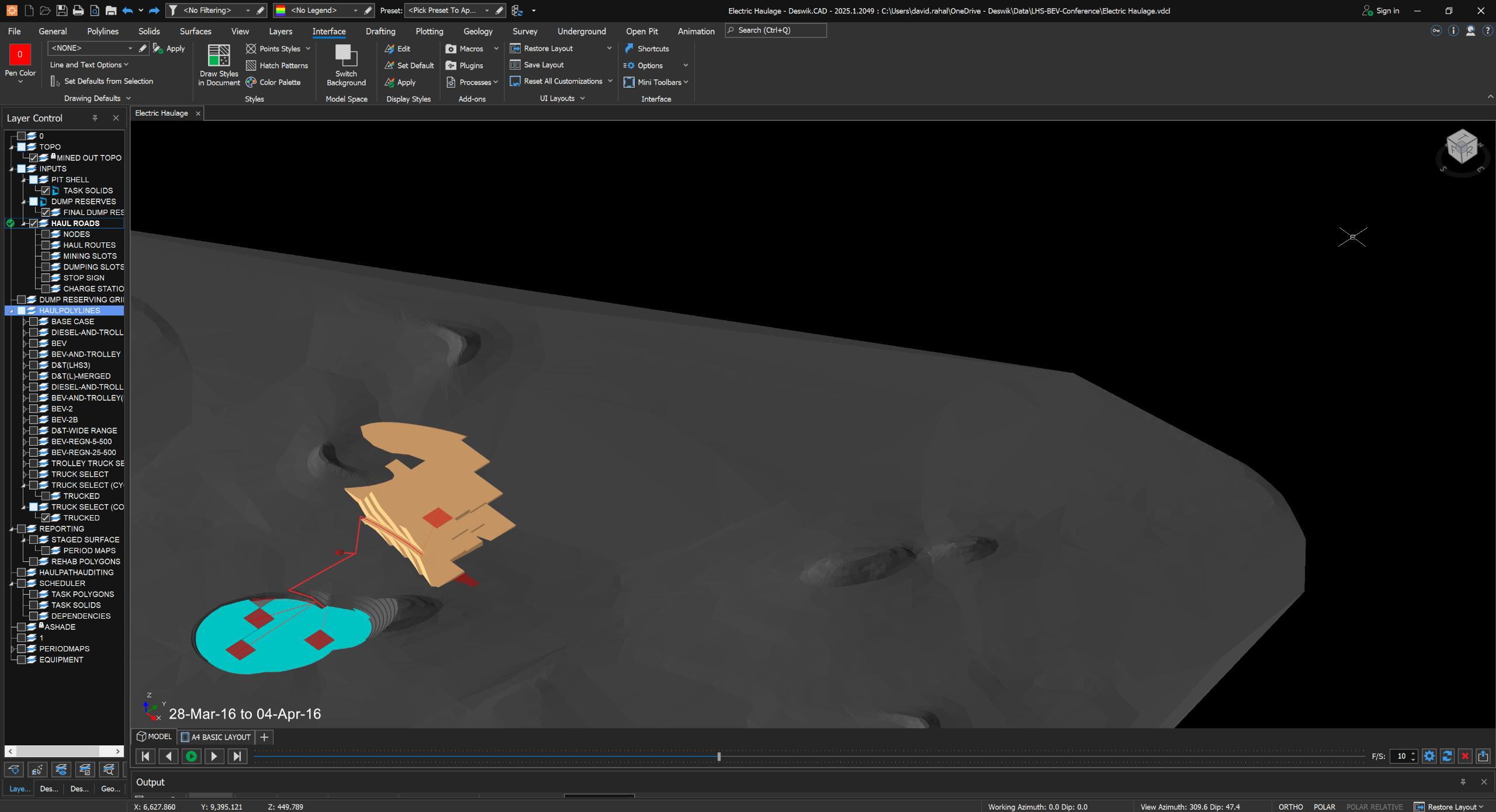Click the New document icon in quick access toolbar
1496x812 pixels.
coord(29,11)
